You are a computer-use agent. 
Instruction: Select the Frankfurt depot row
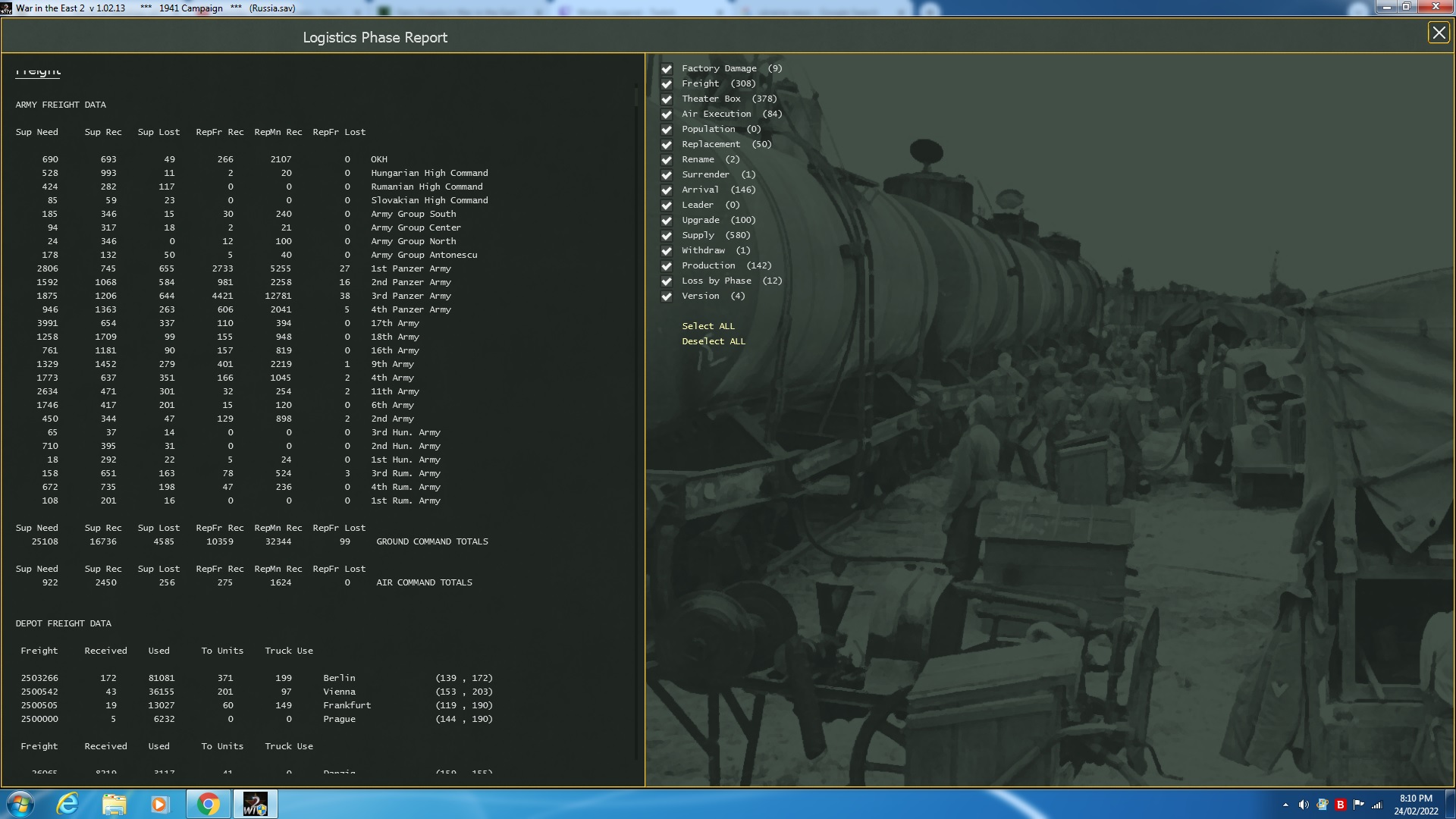[257, 705]
